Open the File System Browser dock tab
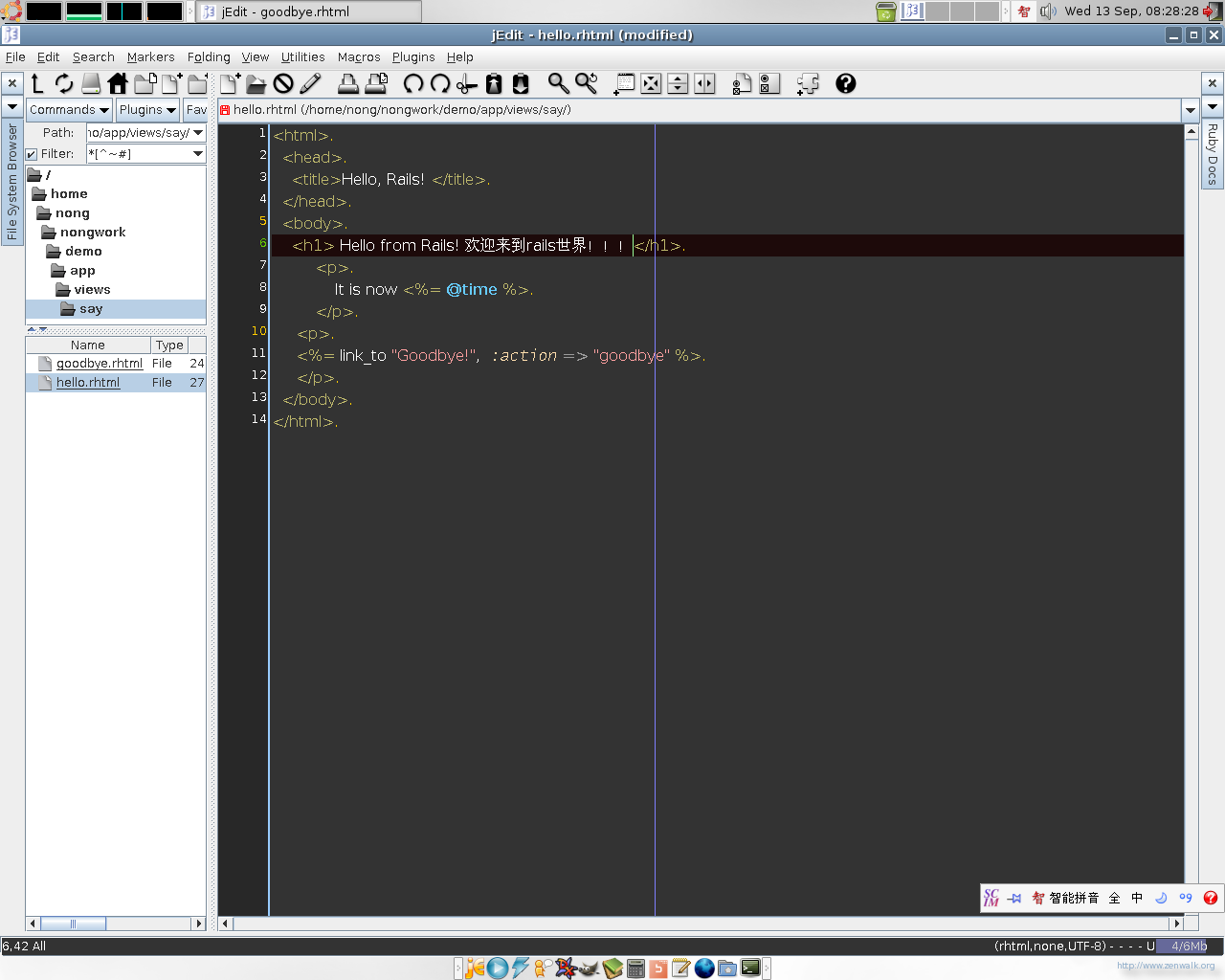Viewport: 1225px width, 980px height. 12,182
